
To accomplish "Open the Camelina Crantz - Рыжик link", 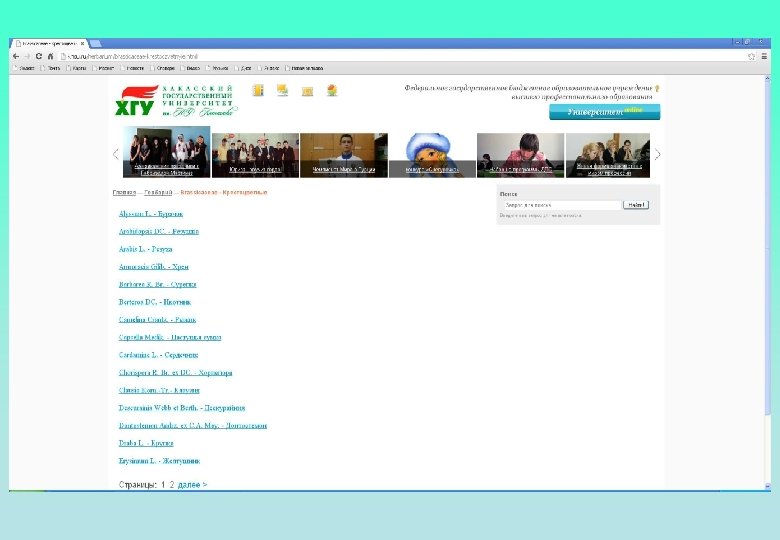I will click(157, 320).
